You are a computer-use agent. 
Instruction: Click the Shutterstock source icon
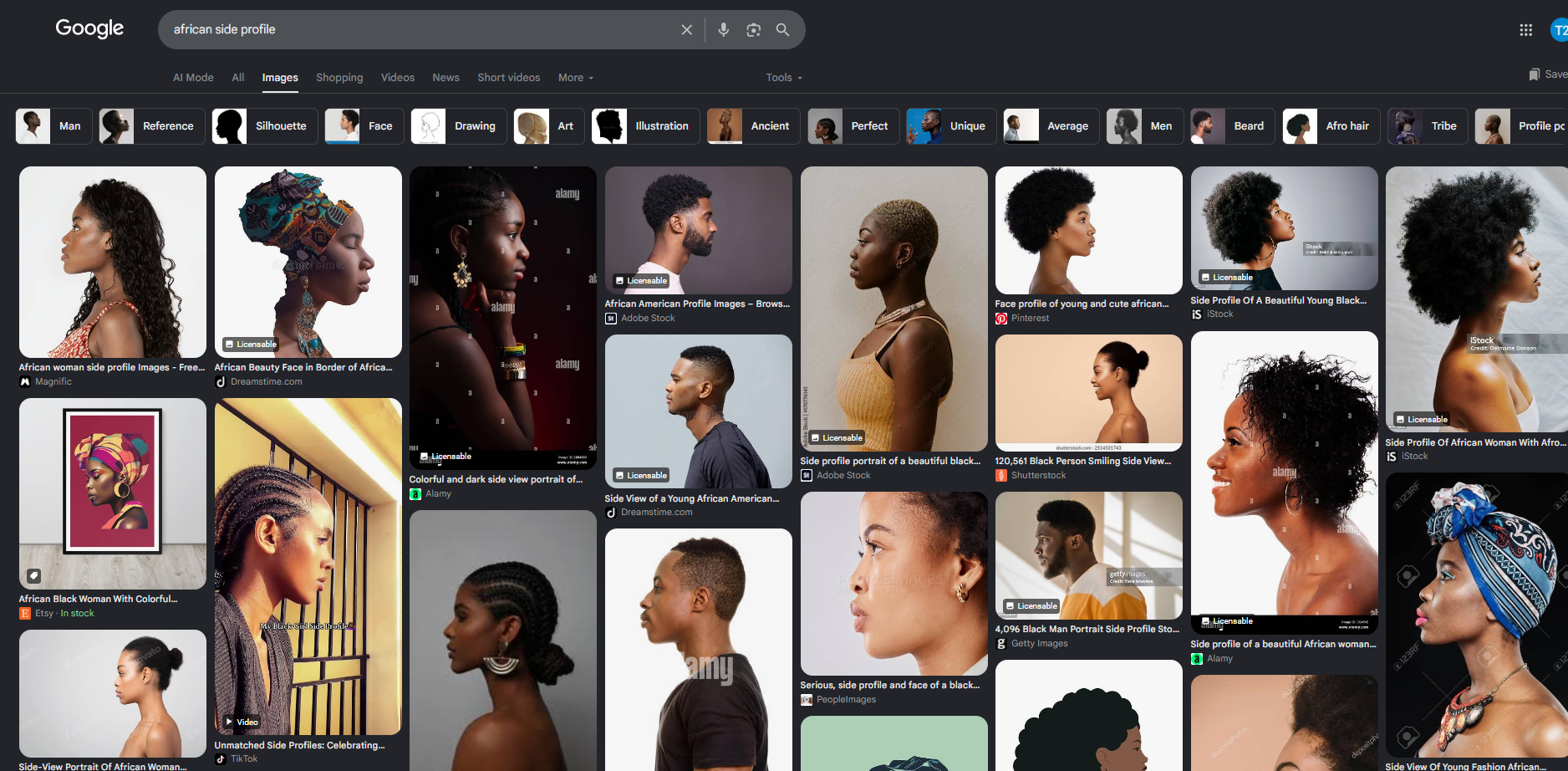(1001, 476)
